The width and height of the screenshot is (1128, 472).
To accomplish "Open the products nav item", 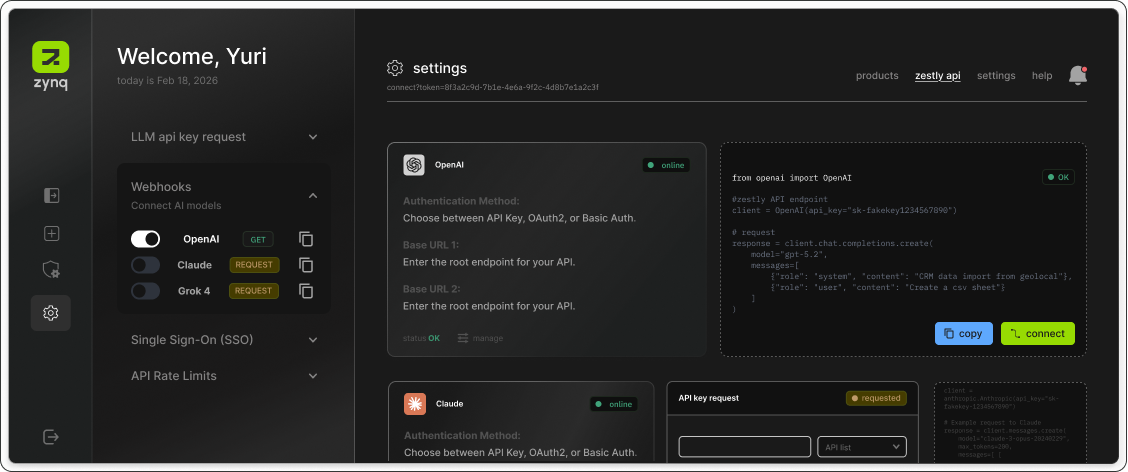I will [877, 76].
